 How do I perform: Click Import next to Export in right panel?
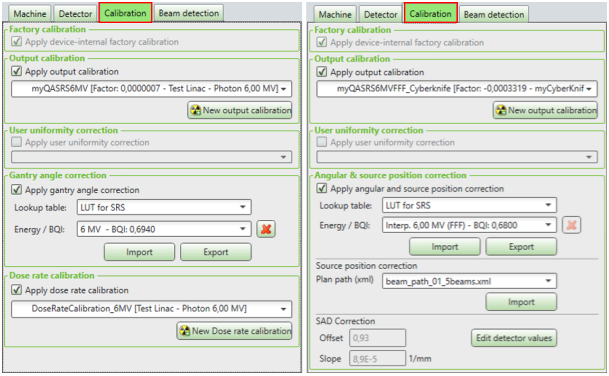point(445,247)
